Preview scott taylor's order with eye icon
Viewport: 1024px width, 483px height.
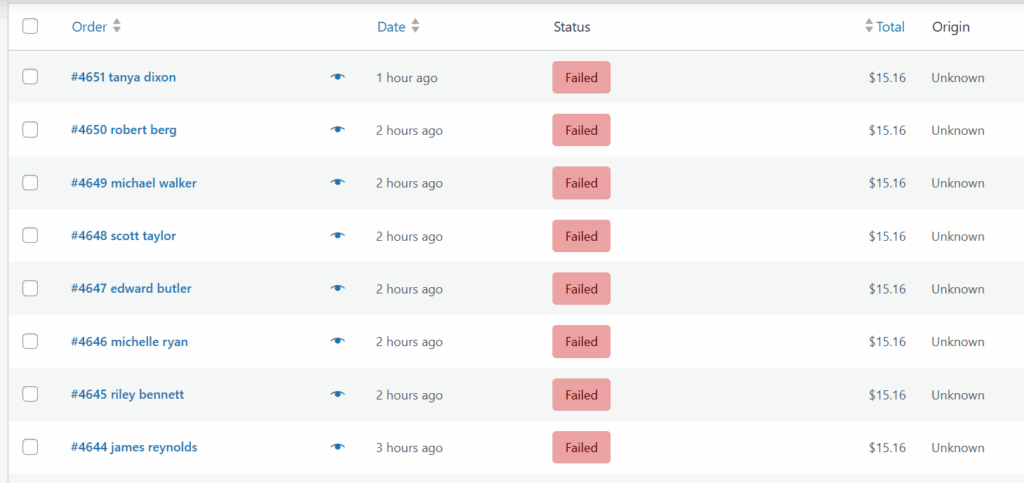(338, 236)
